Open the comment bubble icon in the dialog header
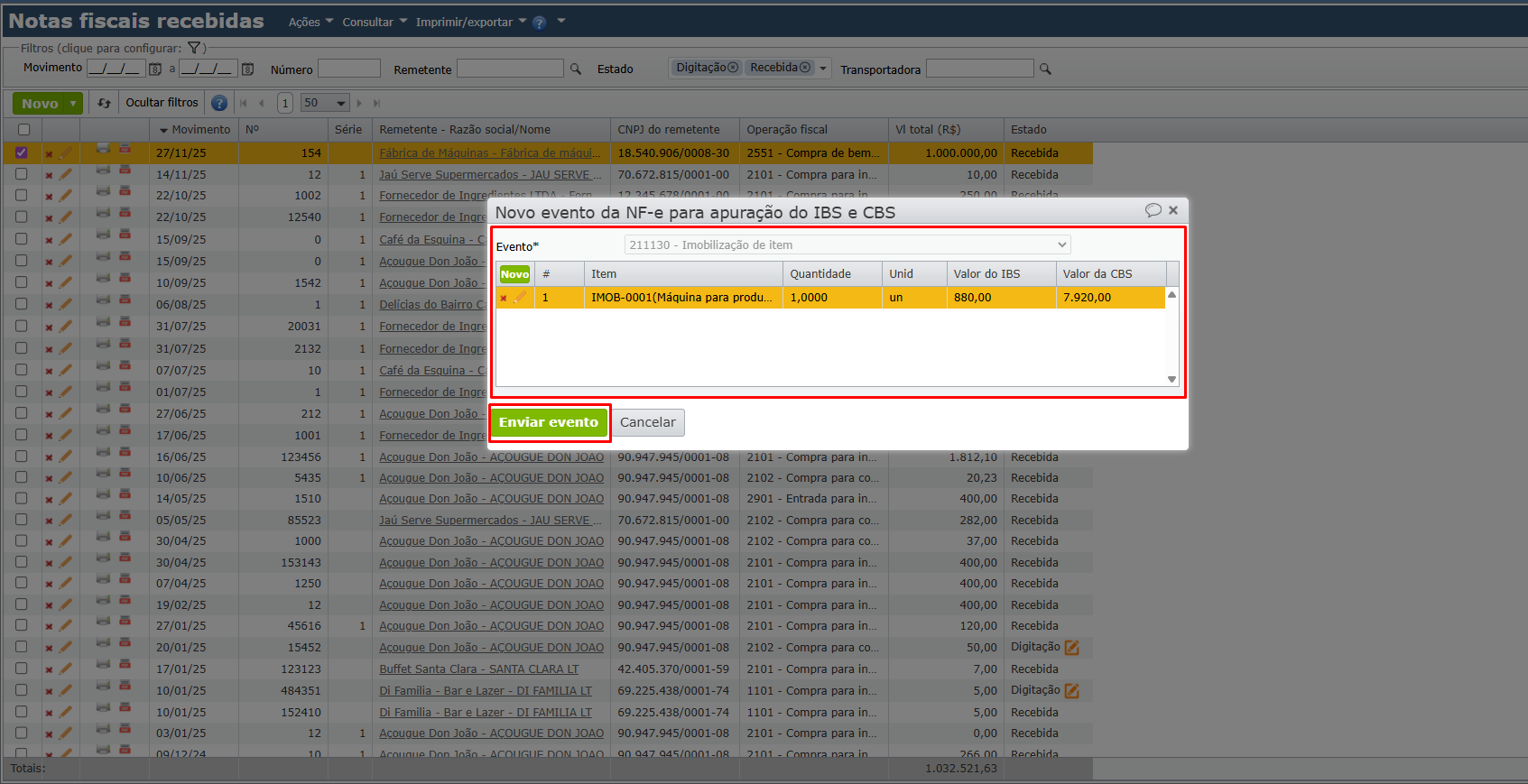Viewport: 1528px width, 784px height. coord(1153,210)
